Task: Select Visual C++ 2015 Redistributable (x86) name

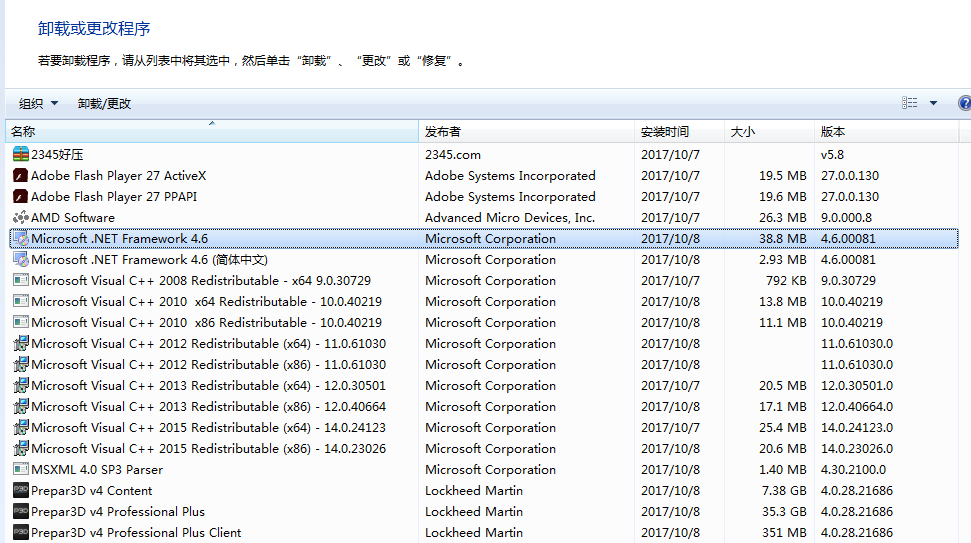Action: 208,450
